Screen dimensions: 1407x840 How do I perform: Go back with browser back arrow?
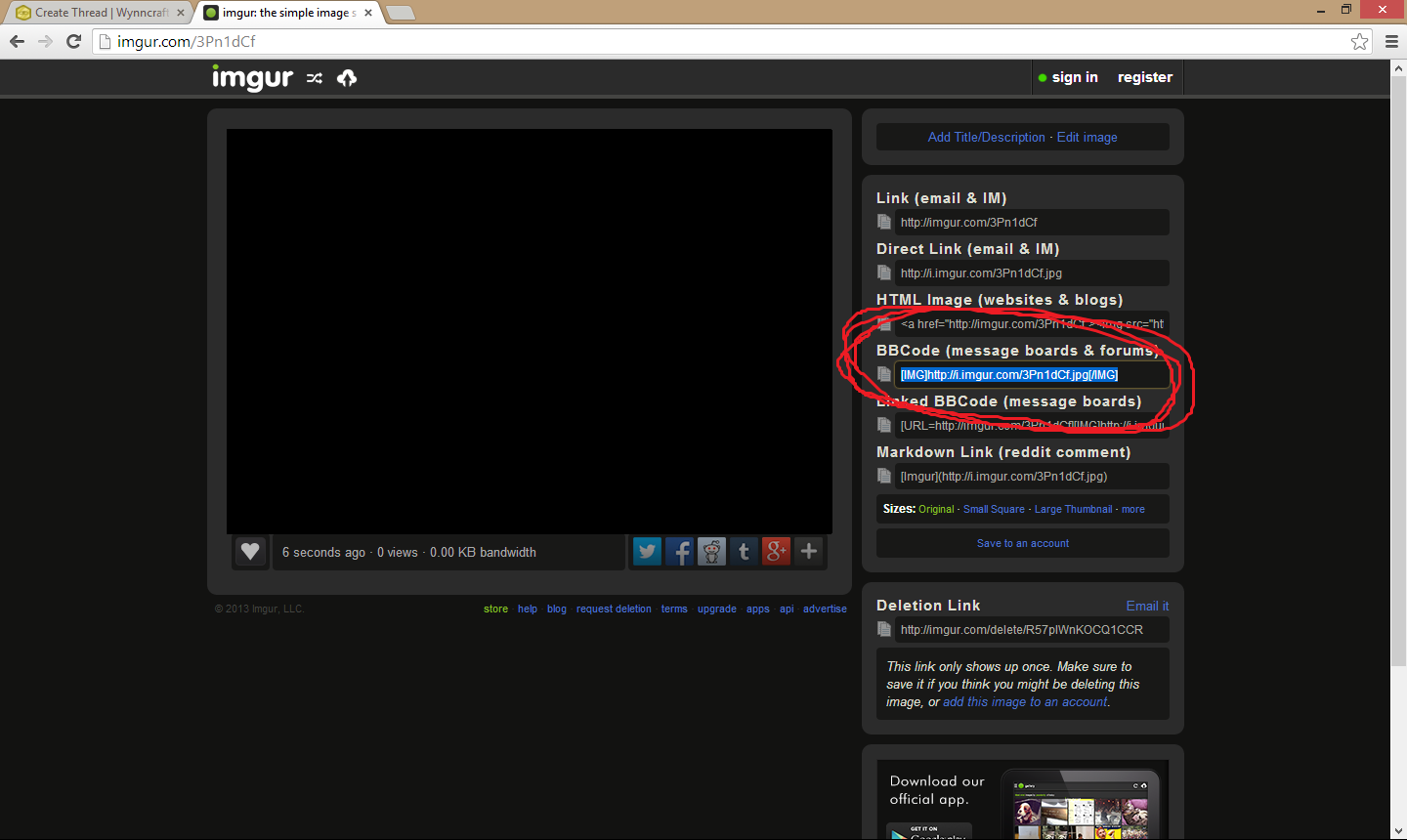pos(17,41)
